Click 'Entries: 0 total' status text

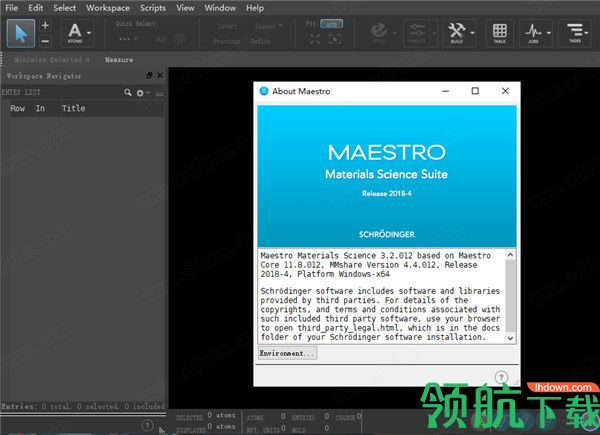(x=37, y=406)
